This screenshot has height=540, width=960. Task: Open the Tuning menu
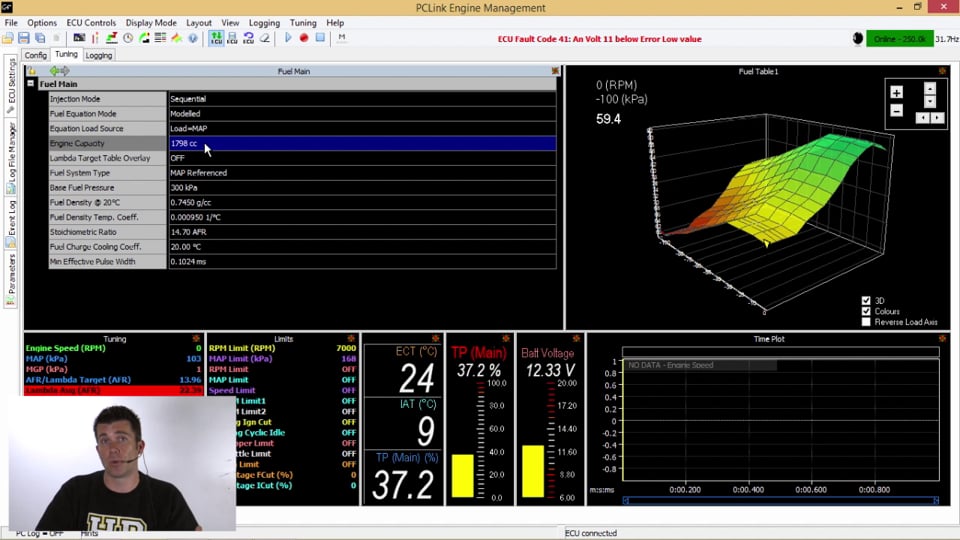point(303,23)
